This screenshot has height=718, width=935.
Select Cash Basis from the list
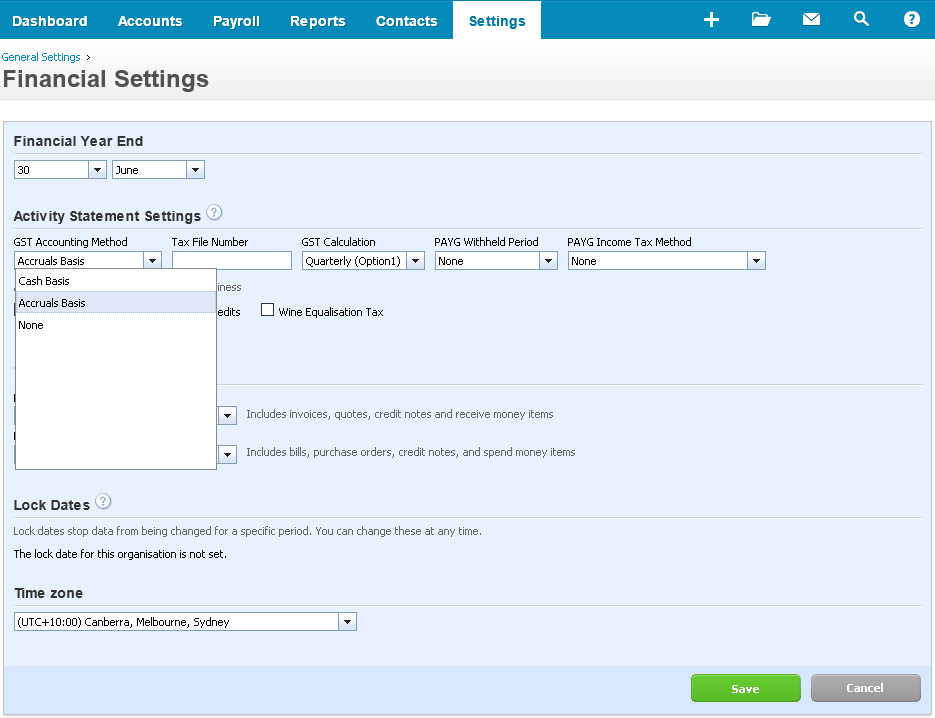[44, 281]
